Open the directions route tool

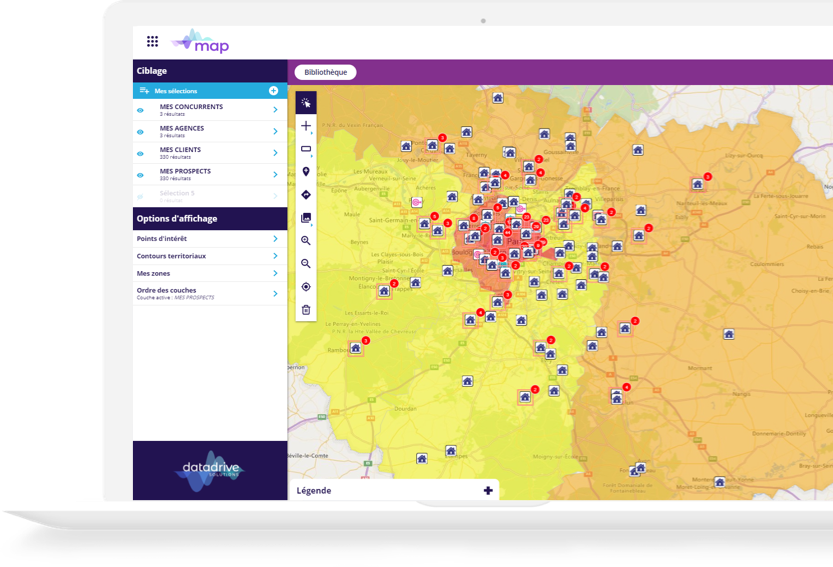(x=306, y=195)
